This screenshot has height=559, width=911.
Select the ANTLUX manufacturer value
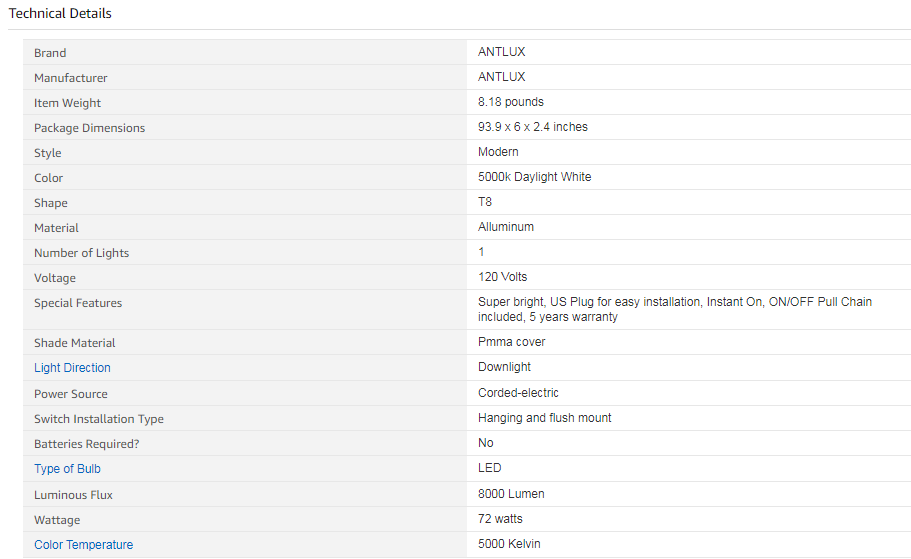[501, 77]
